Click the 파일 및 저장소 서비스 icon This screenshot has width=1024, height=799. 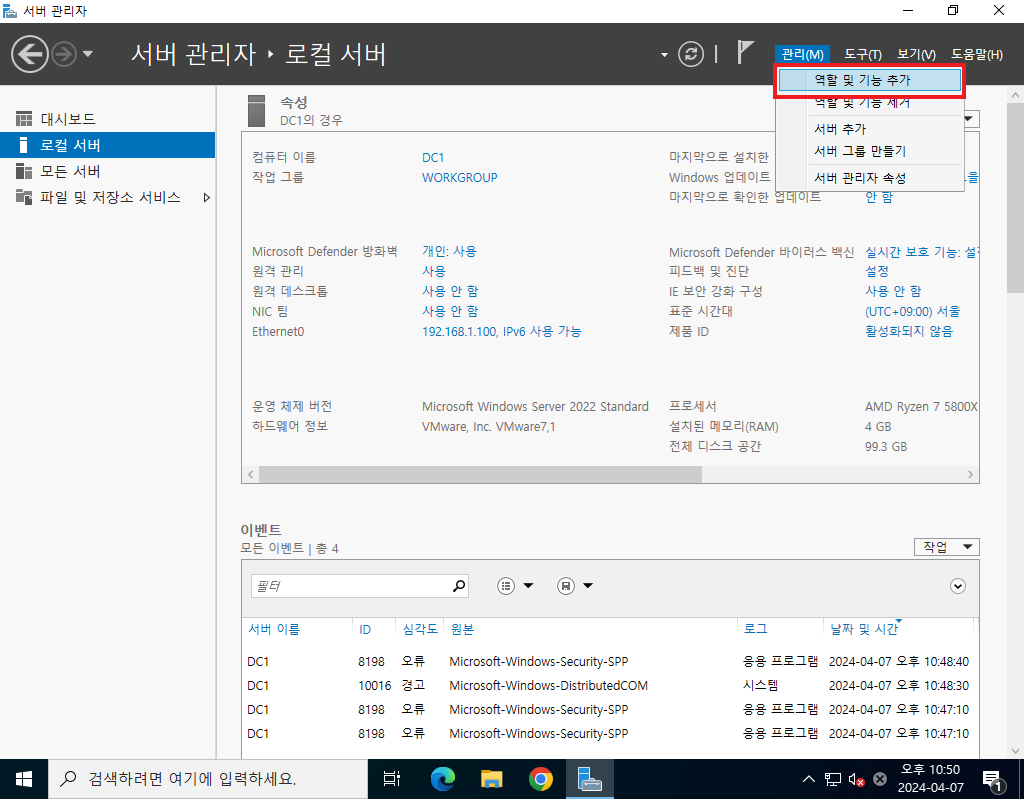click(24, 197)
